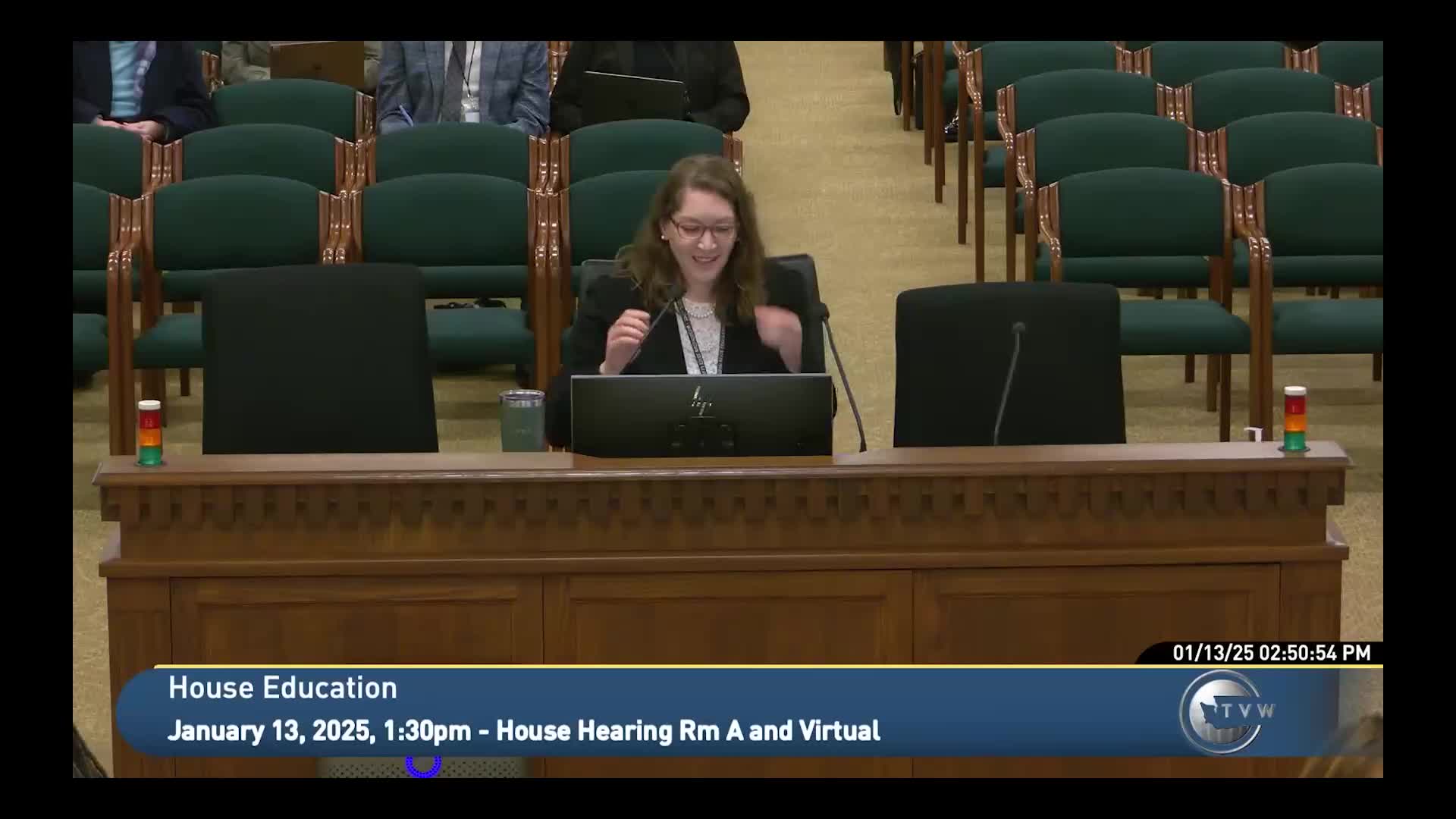Click the hearing date and room line
The height and width of the screenshot is (819, 1456).
coord(525,731)
